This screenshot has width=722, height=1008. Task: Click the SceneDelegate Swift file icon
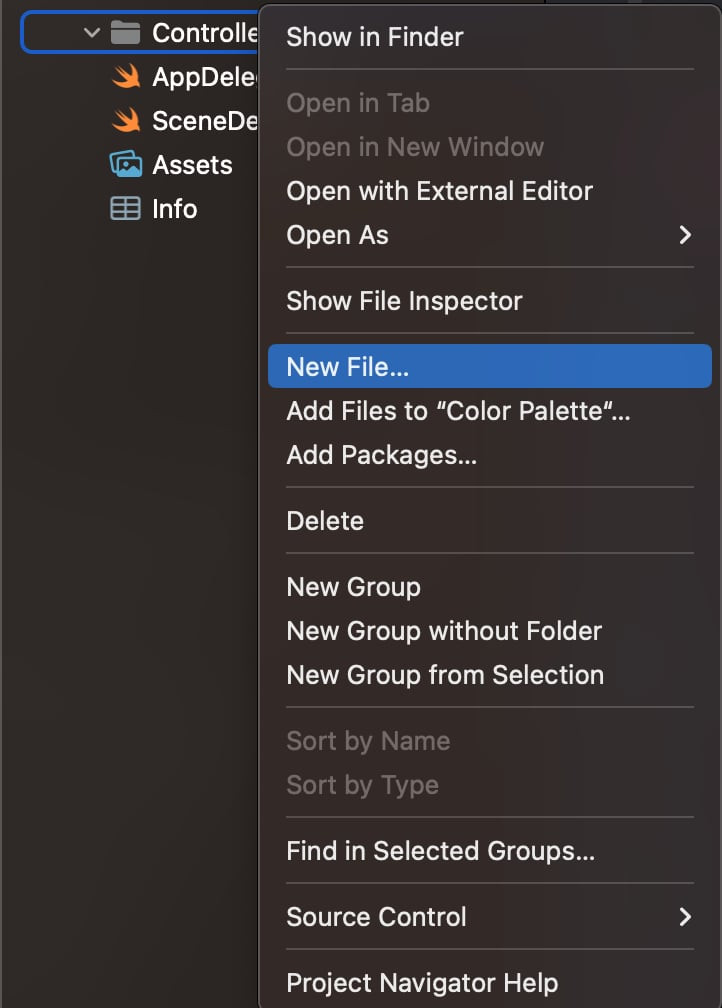tap(126, 121)
